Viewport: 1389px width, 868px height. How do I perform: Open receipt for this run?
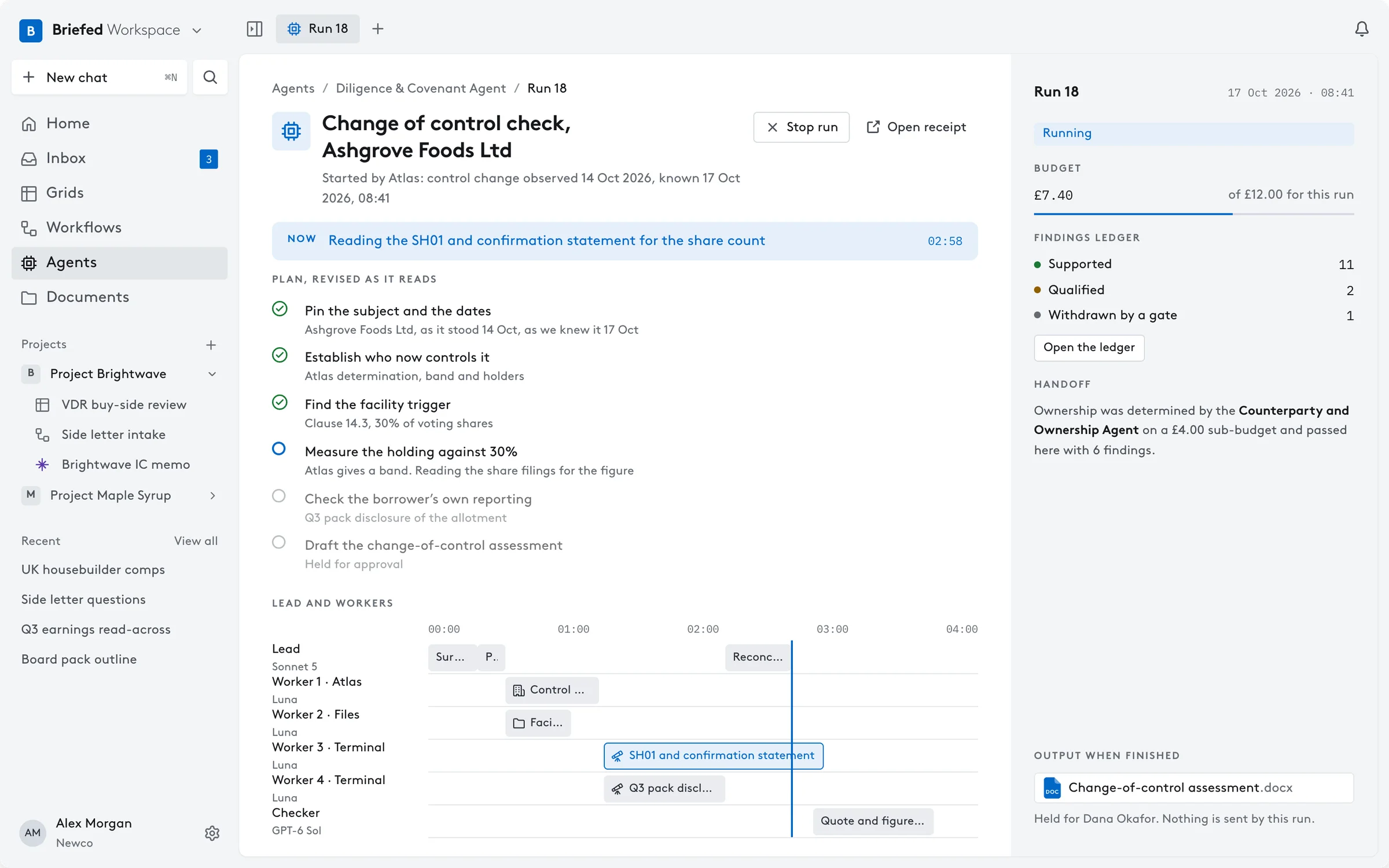pyautogui.click(x=916, y=127)
